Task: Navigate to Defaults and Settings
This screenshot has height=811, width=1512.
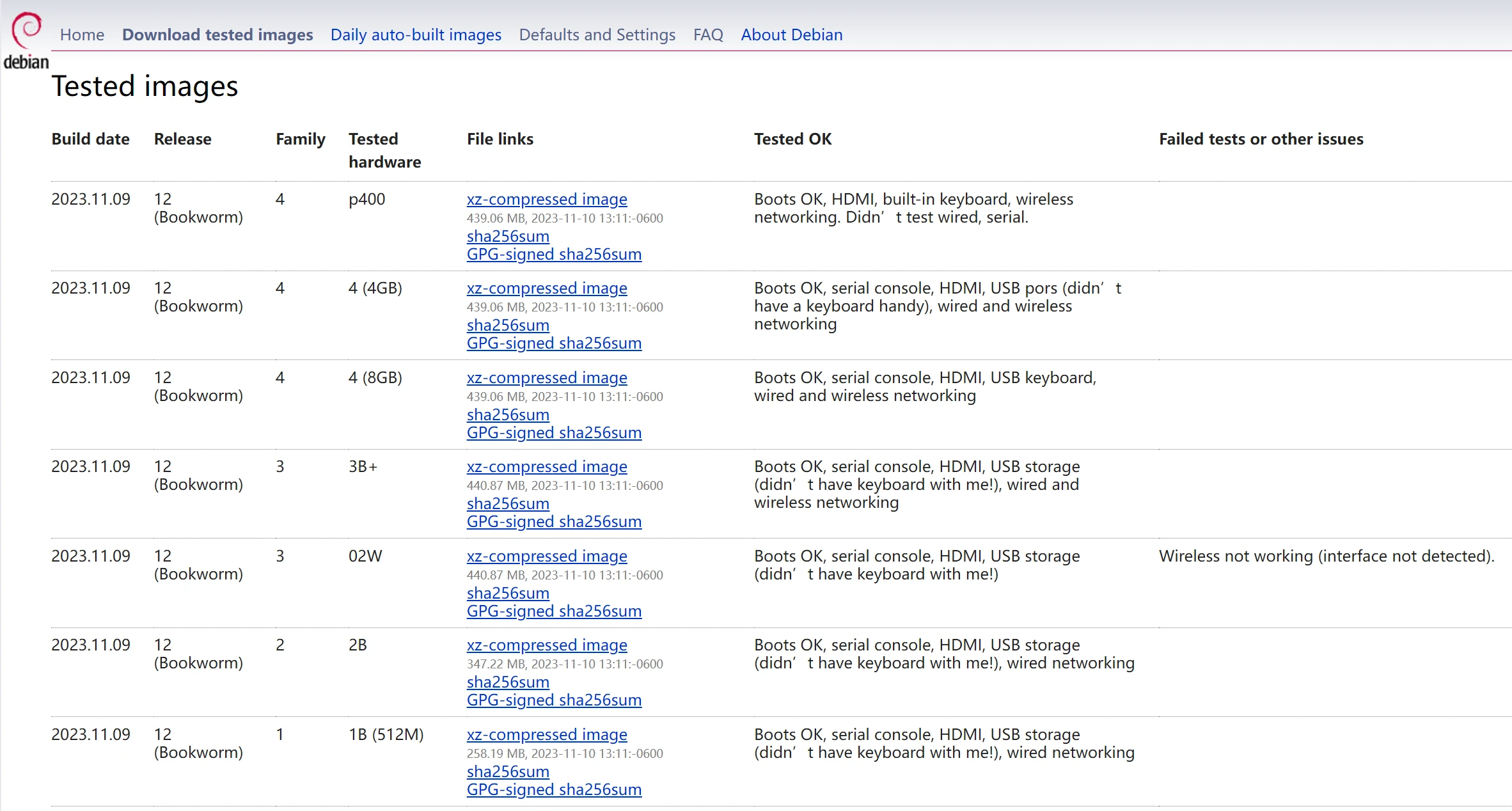Action: (597, 35)
